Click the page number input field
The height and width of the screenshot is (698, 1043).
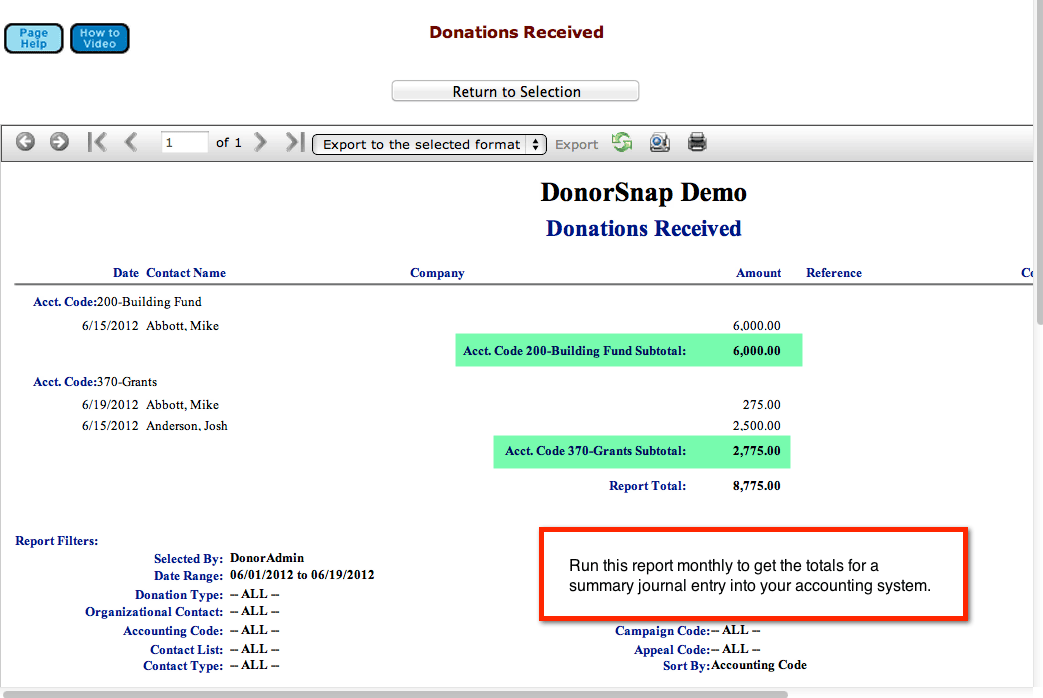184,142
